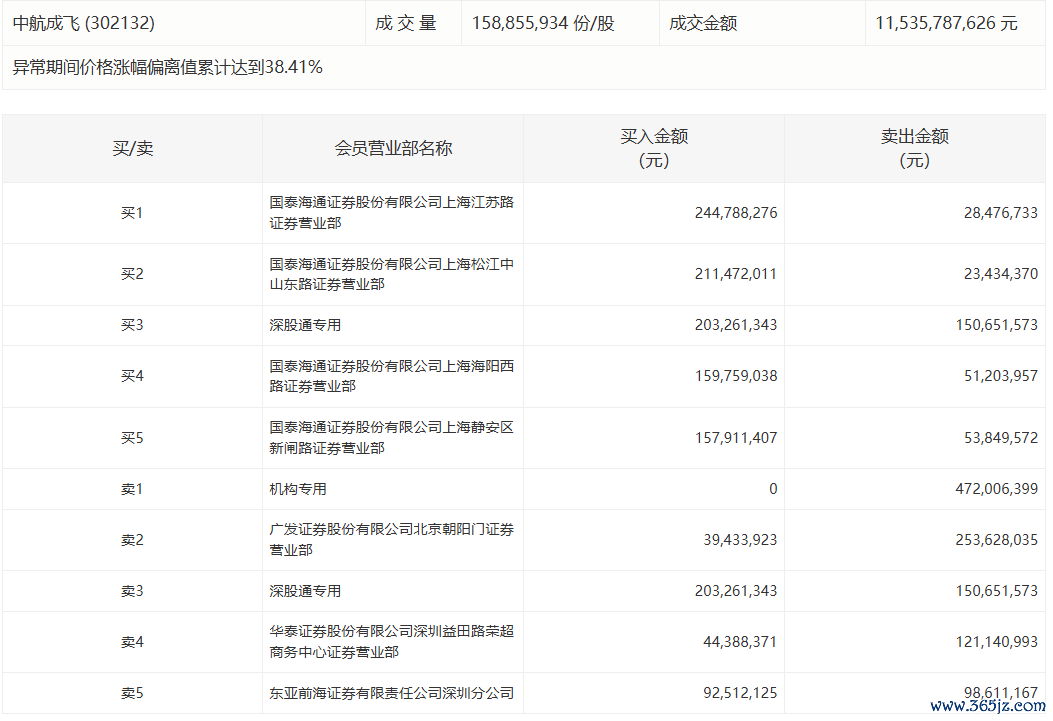Click the 成交金额 value 11,535,787,626 元
Viewport: 1053px width, 721px height.
[946, 22]
